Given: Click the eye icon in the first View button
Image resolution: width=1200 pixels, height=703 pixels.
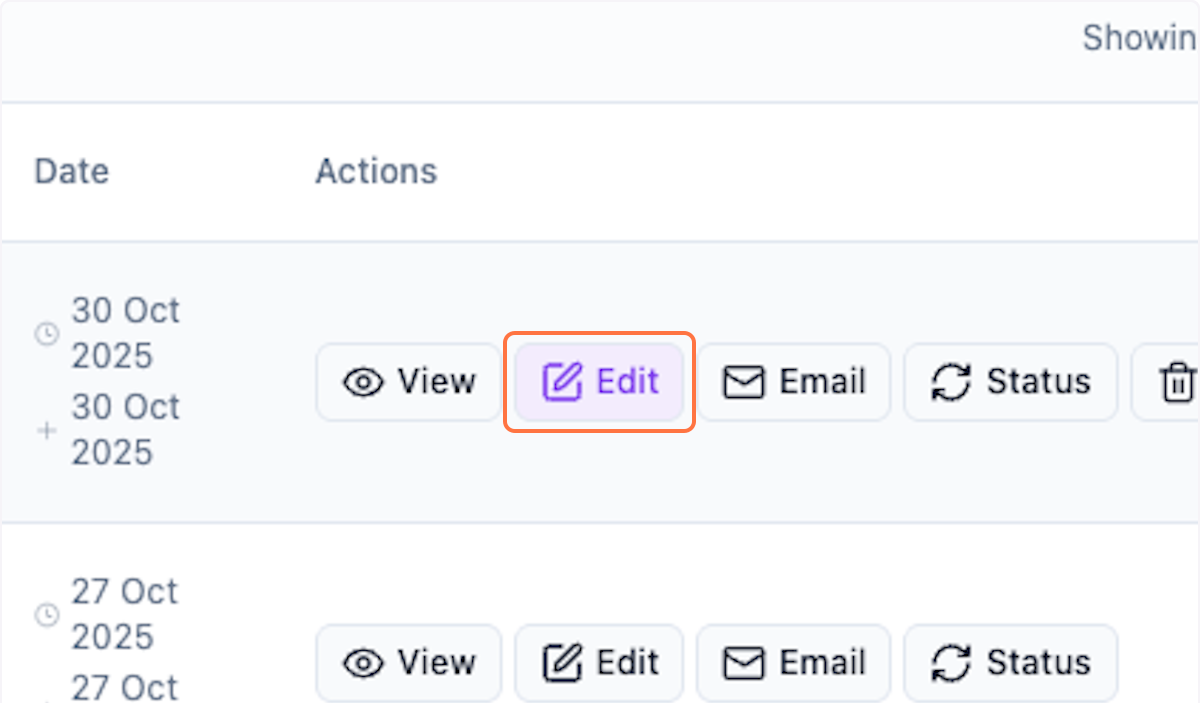Looking at the screenshot, I should point(363,382).
